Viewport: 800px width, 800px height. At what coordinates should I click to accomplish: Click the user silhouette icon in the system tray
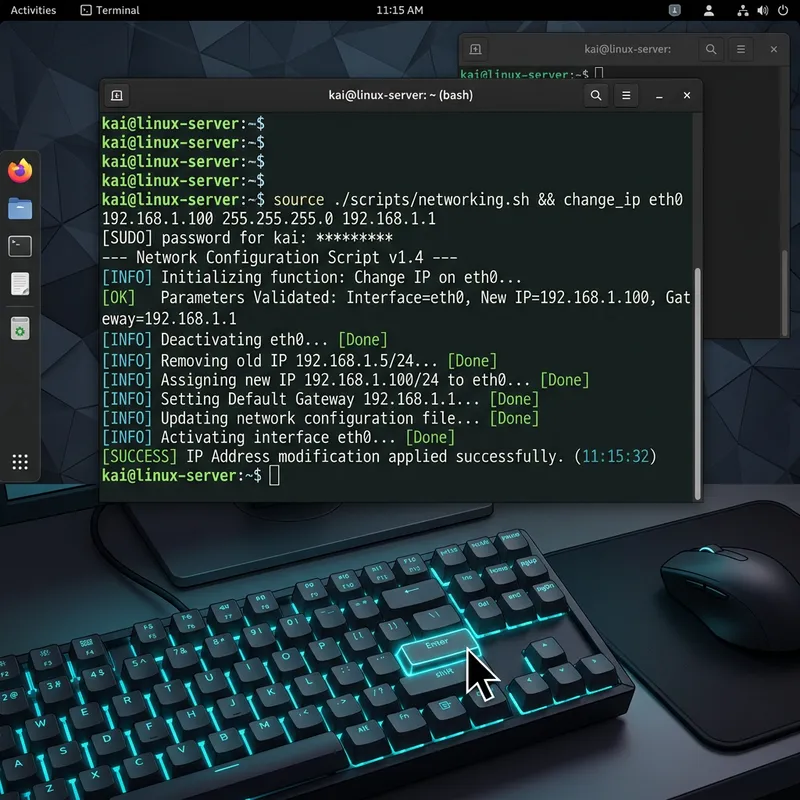click(x=710, y=10)
